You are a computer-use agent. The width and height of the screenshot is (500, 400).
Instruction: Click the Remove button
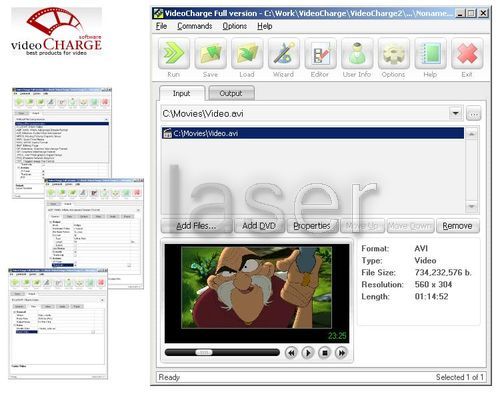click(458, 226)
